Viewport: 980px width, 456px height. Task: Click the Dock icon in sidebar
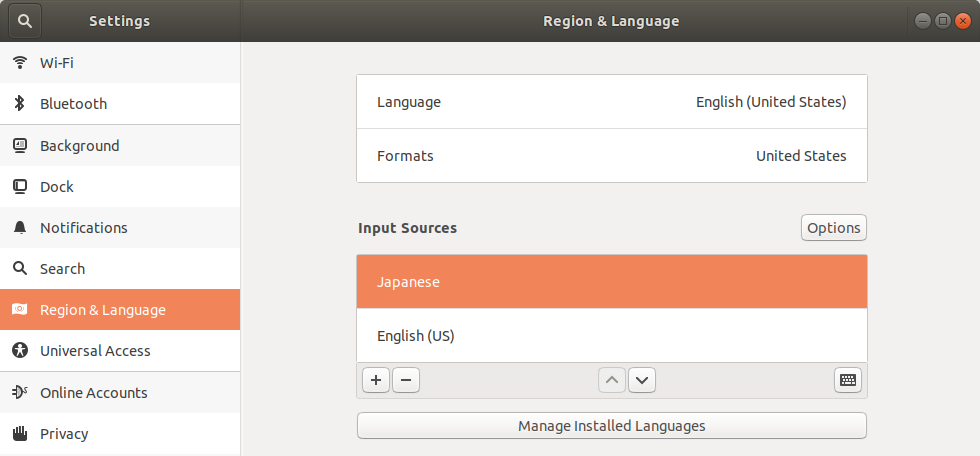pos(19,187)
